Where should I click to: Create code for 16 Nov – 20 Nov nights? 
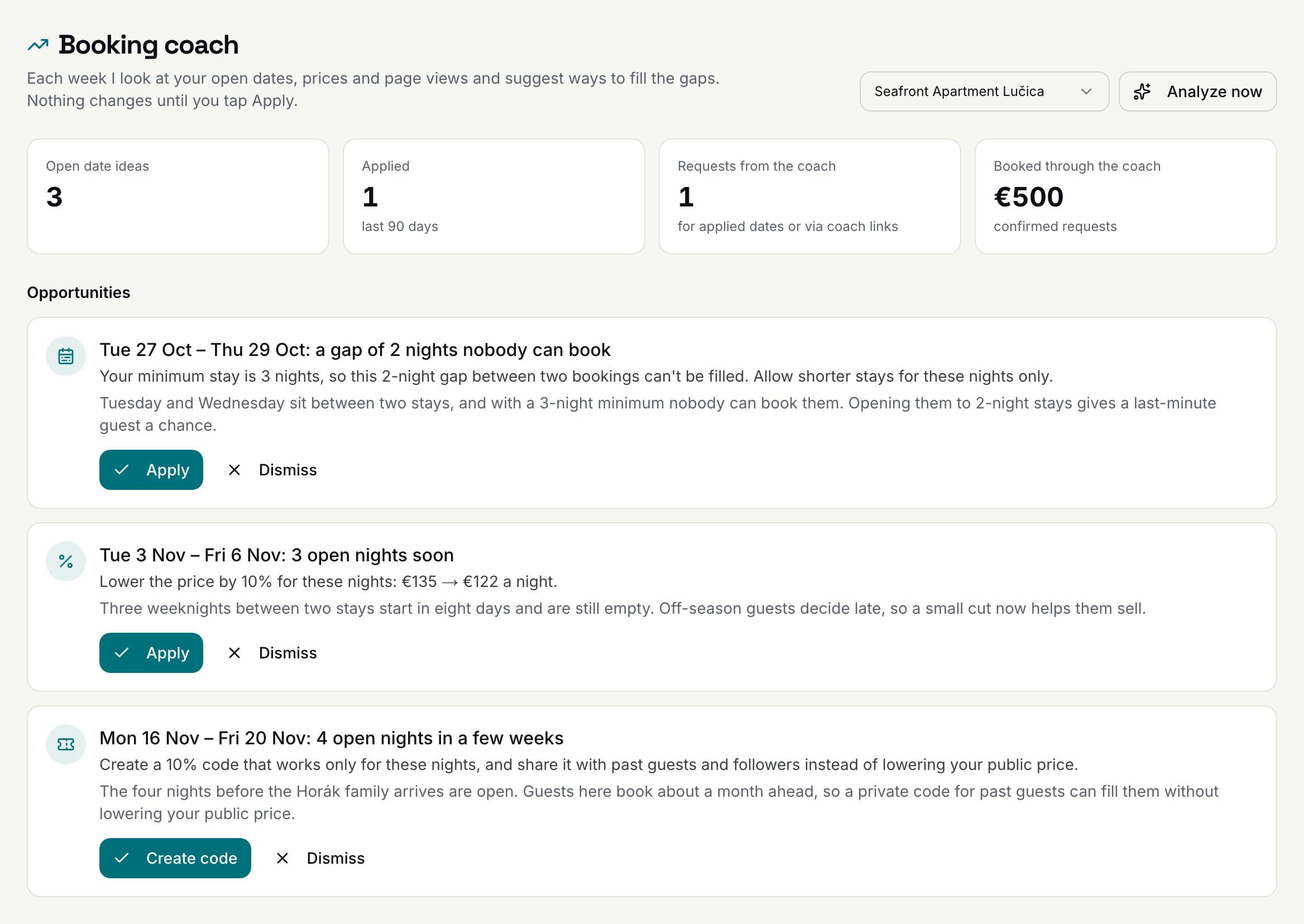[x=175, y=858]
